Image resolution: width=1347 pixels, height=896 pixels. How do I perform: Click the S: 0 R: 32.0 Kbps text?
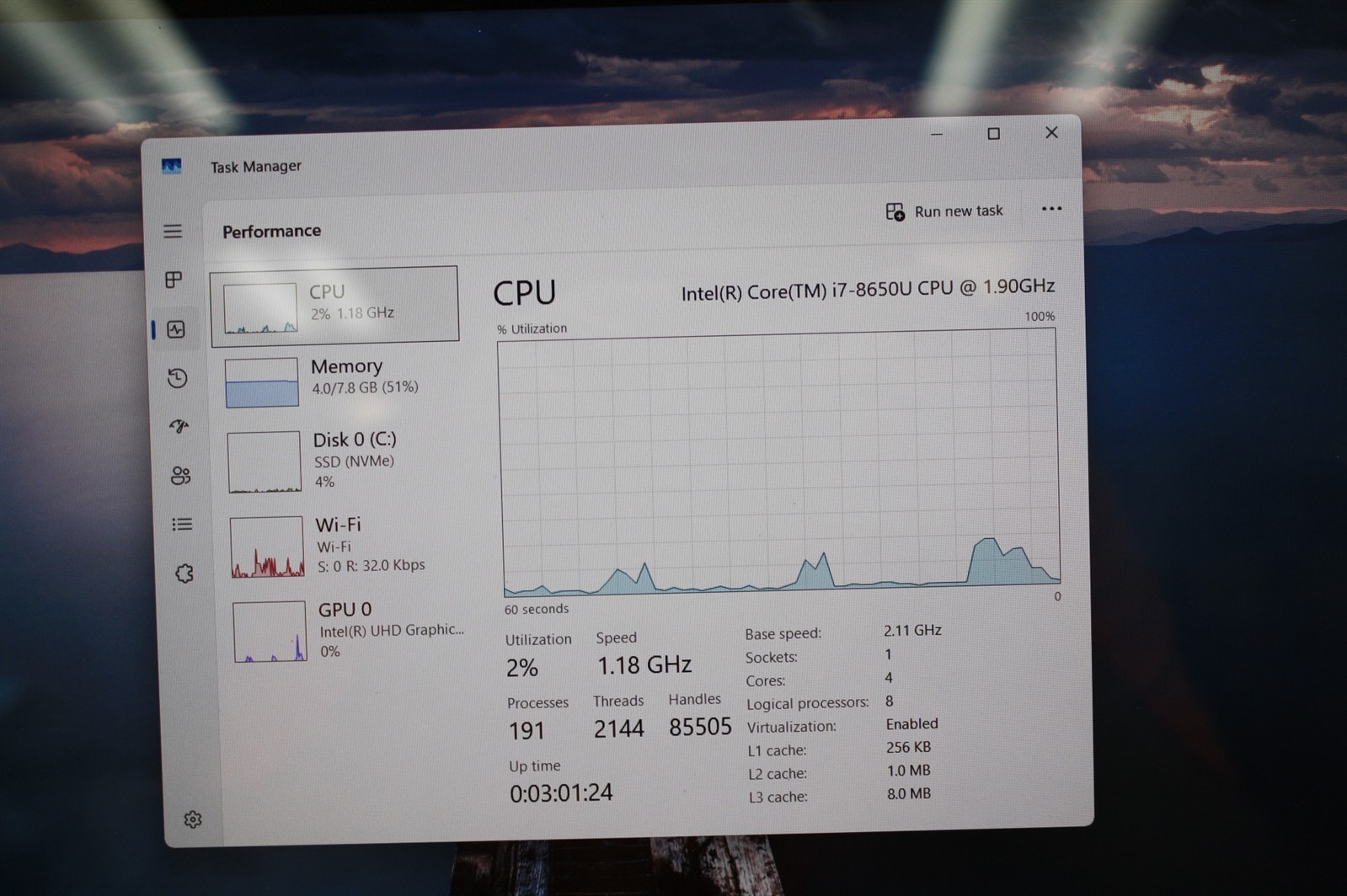pyautogui.click(x=371, y=566)
